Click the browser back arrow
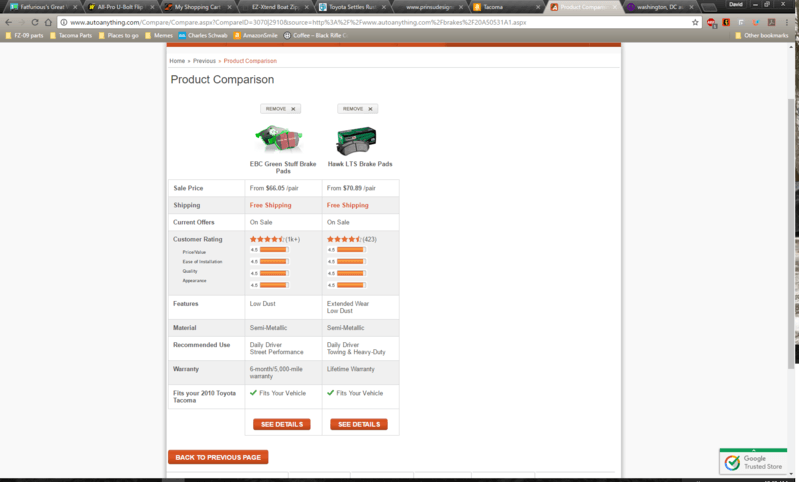Image resolution: width=799 pixels, height=482 pixels. [8, 22]
